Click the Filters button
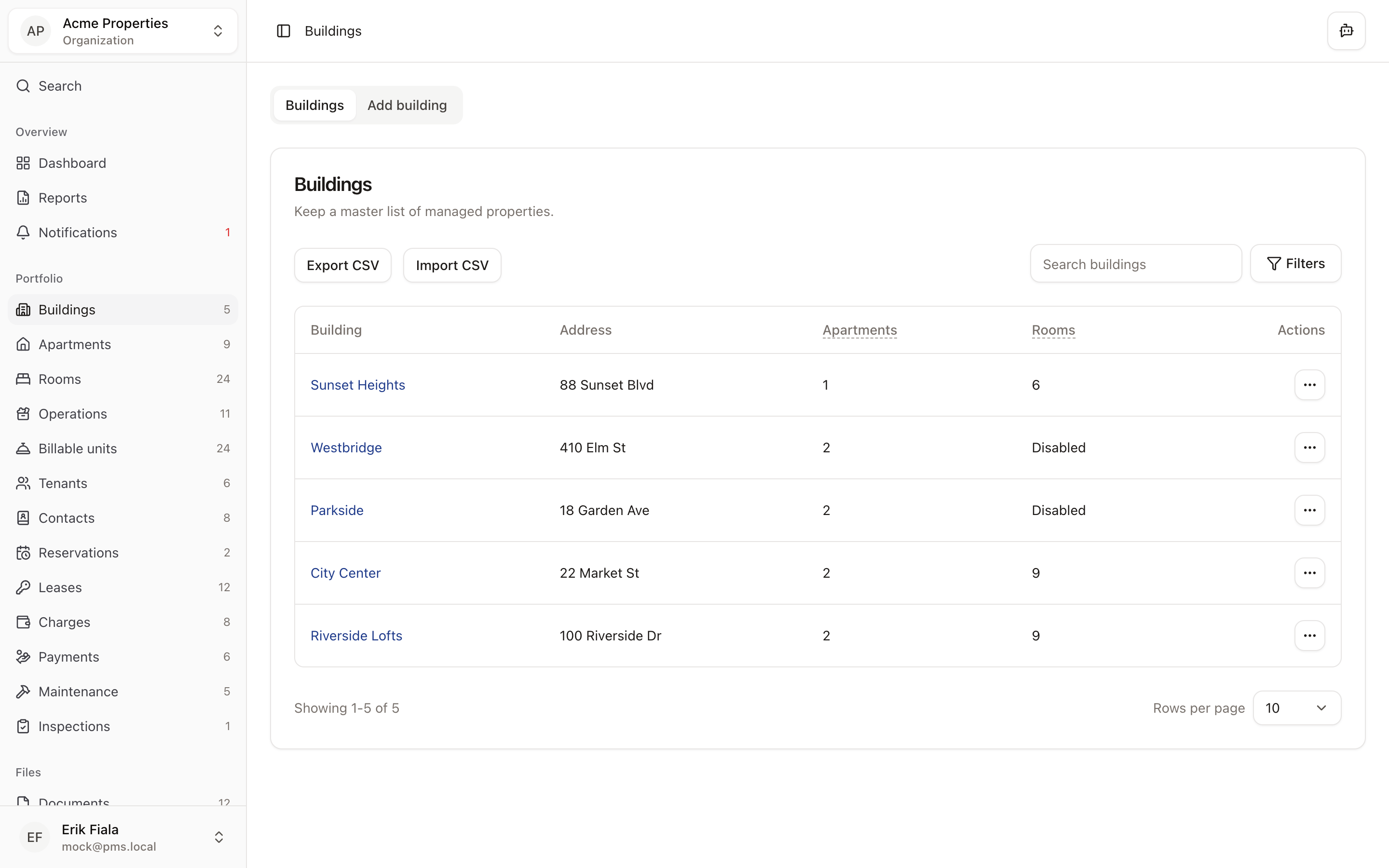Image resolution: width=1389 pixels, height=868 pixels. click(x=1295, y=263)
